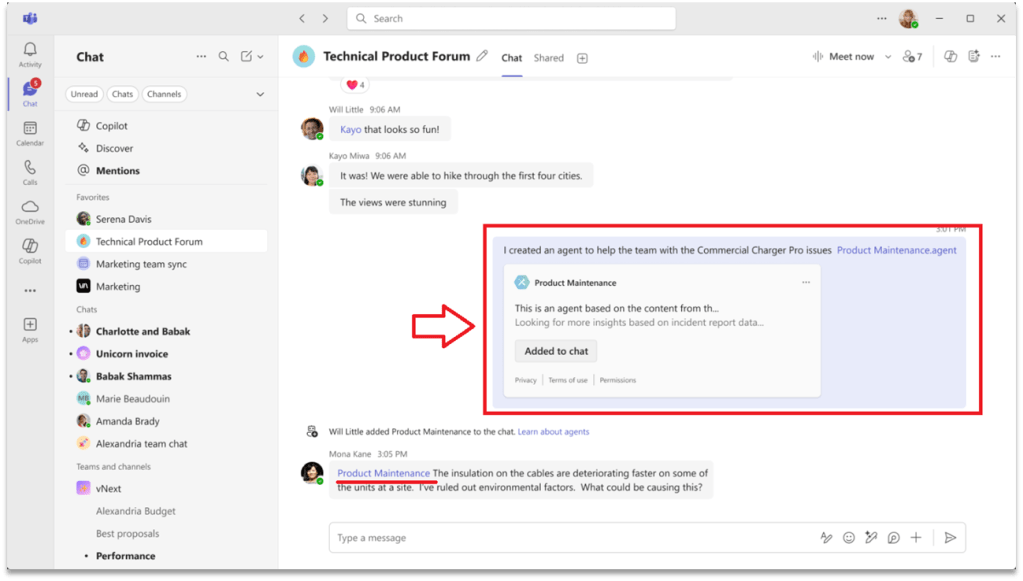
Task: Click the new chat compose icon
Action: click(247, 57)
